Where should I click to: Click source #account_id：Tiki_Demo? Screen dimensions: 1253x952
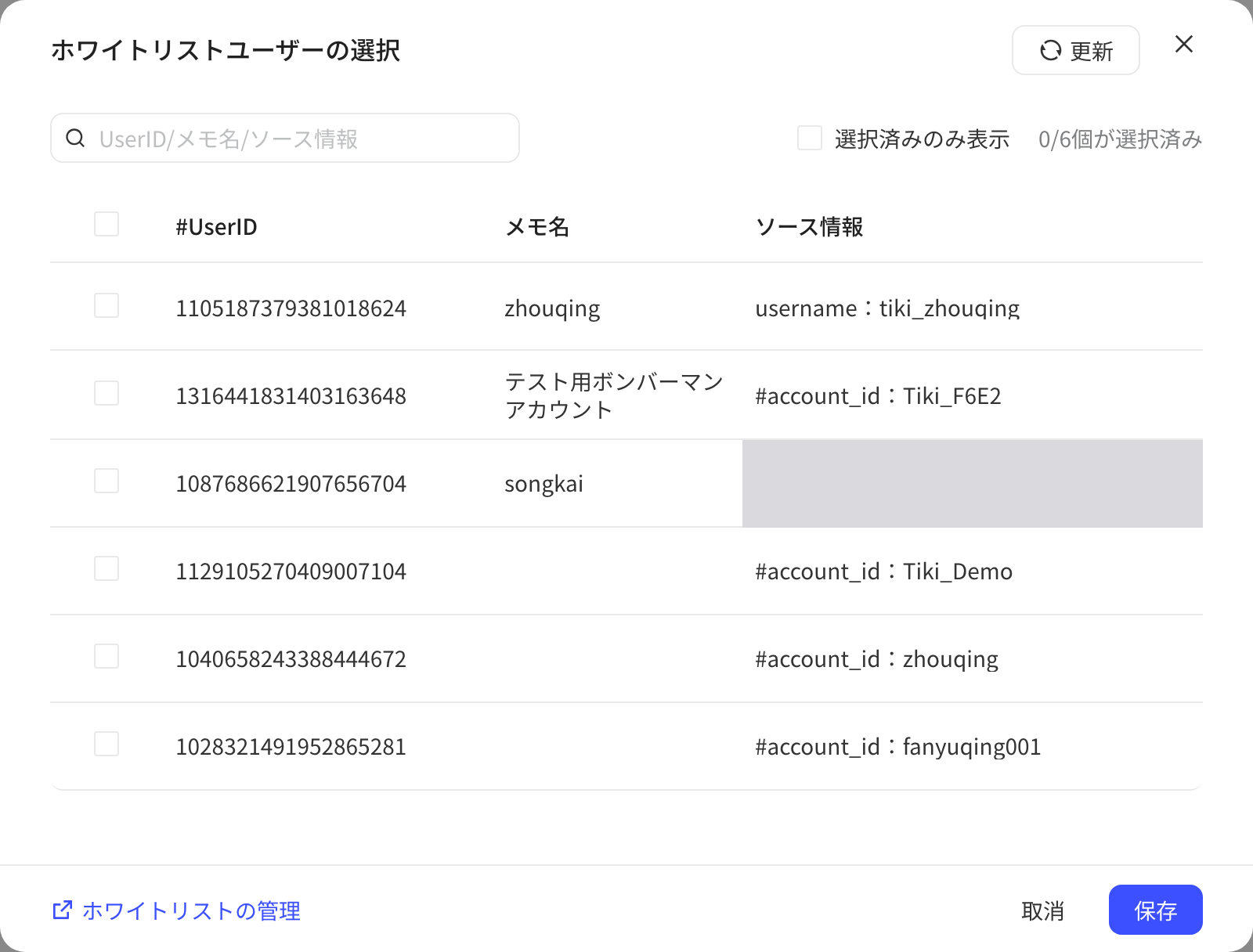(883, 572)
